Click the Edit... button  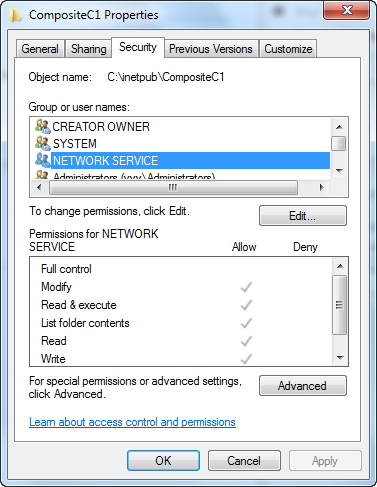point(303,216)
